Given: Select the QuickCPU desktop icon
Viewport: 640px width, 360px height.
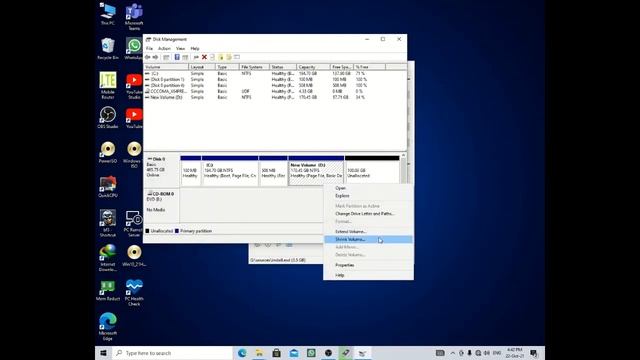Looking at the screenshot, I should pos(108,187).
